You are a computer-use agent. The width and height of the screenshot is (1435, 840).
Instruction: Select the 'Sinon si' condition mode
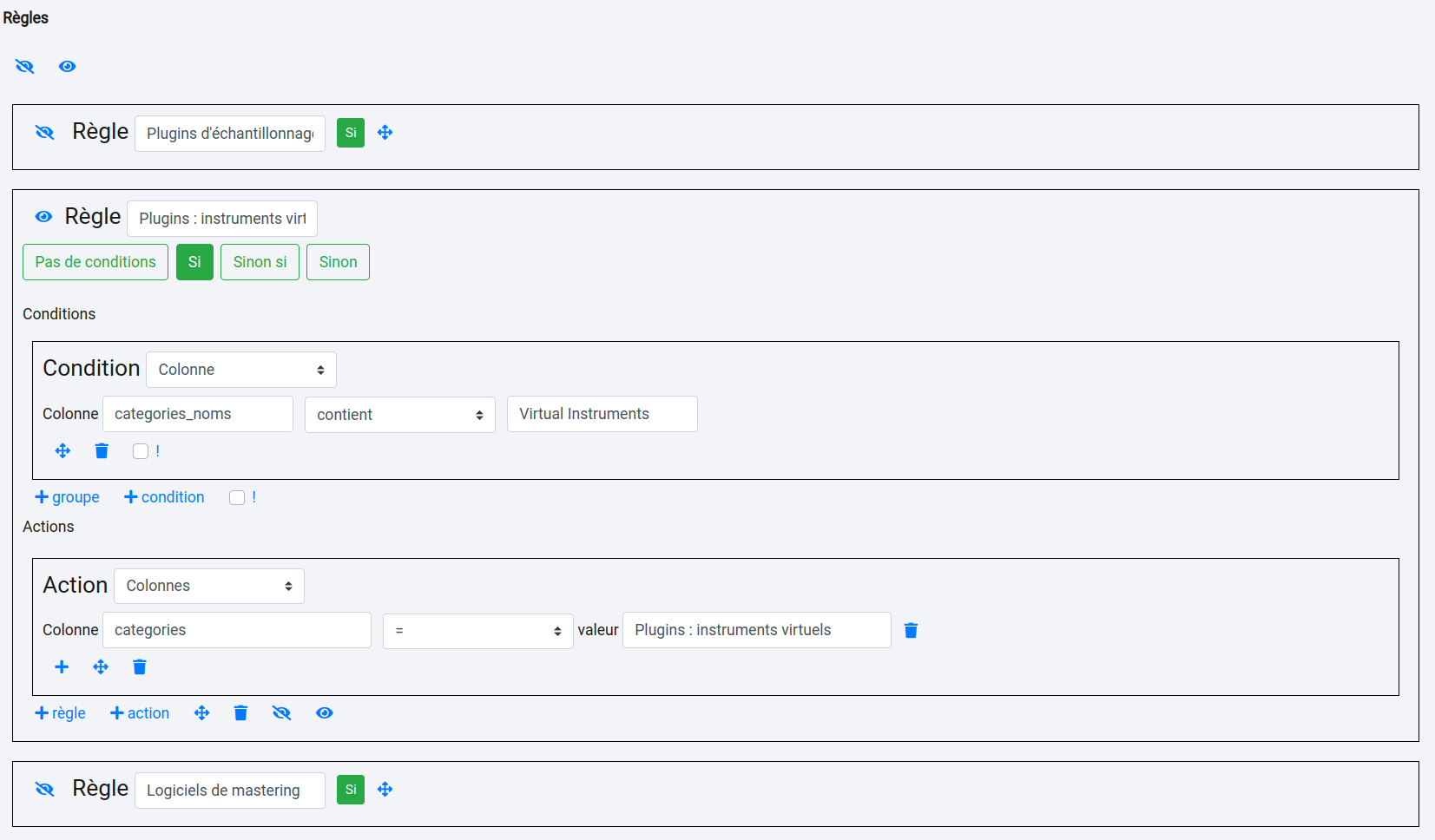260,262
